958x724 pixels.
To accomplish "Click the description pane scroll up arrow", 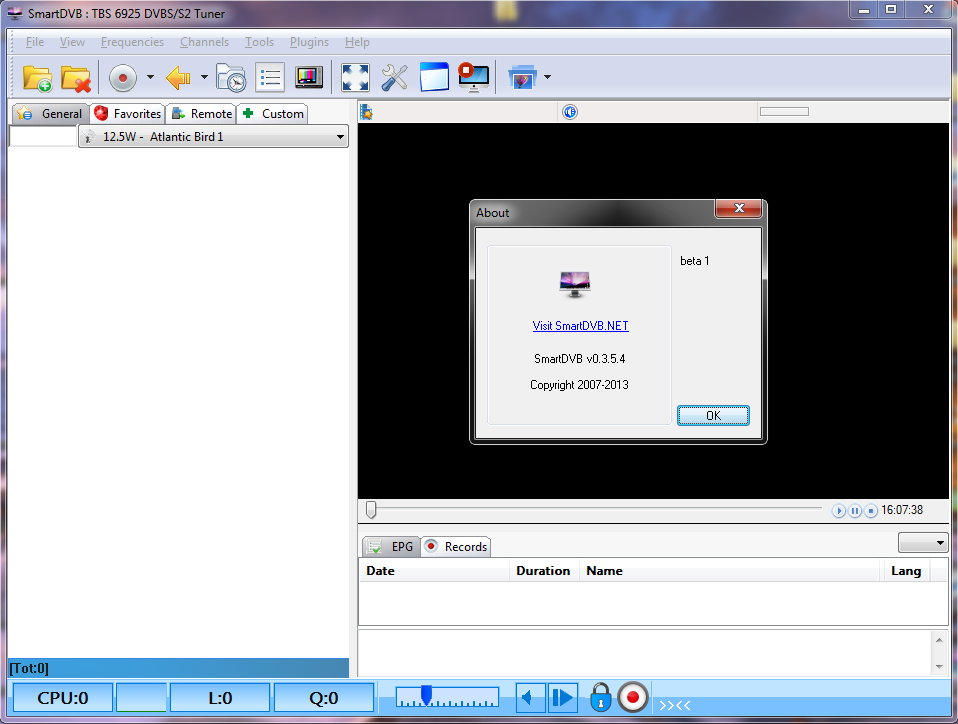I will tap(939, 640).
